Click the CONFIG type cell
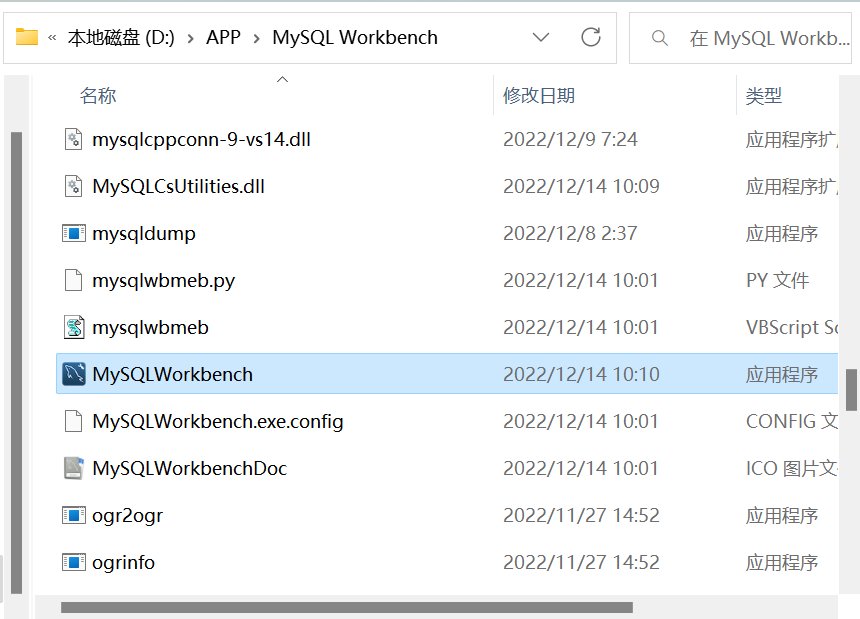The width and height of the screenshot is (860, 619). click(x=791, y=421)
